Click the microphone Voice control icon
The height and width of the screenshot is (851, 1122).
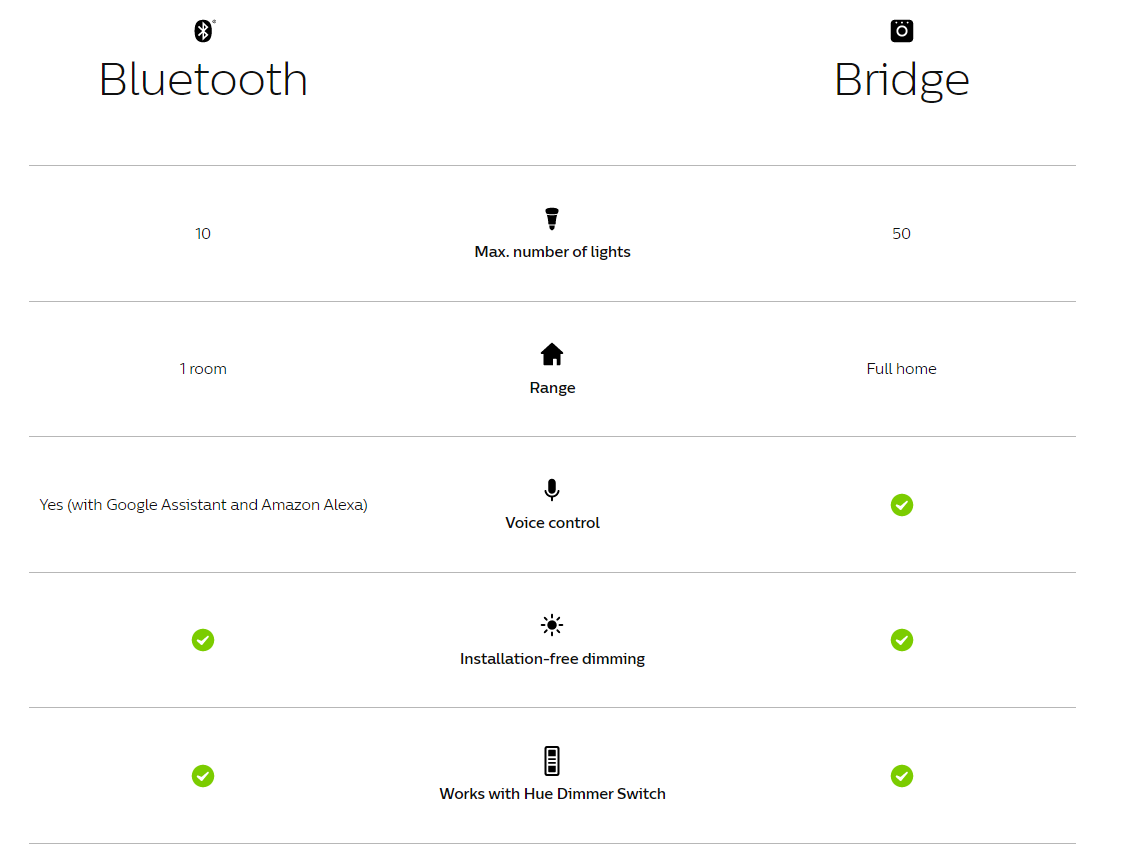coord(552,490)
